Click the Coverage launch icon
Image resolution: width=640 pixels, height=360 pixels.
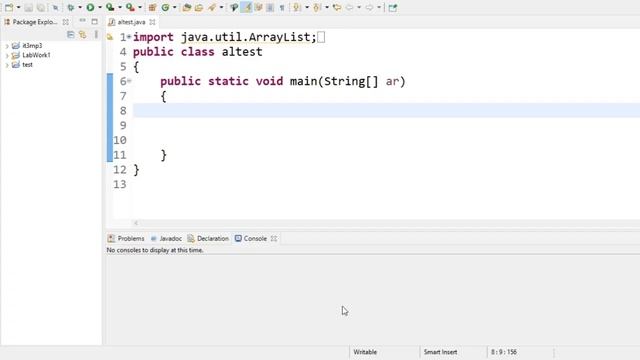[110, 7]
